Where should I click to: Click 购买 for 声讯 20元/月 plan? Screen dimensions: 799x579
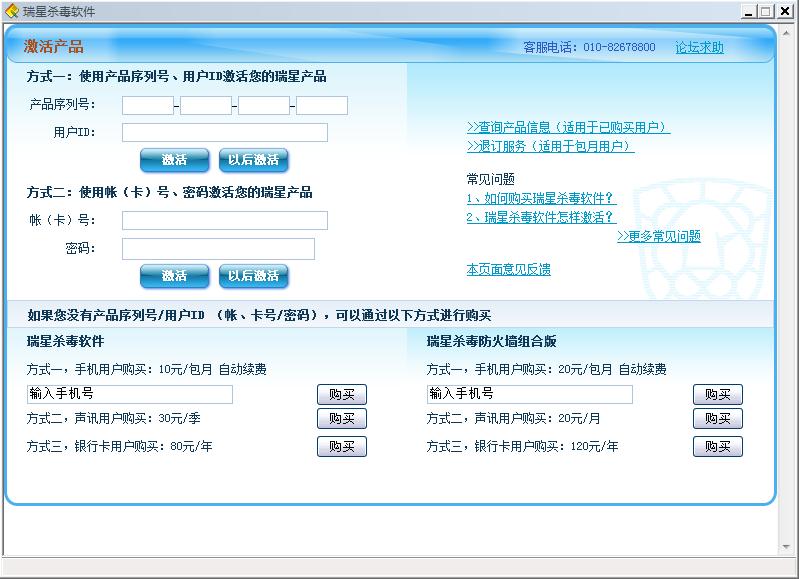pos(717,419)
